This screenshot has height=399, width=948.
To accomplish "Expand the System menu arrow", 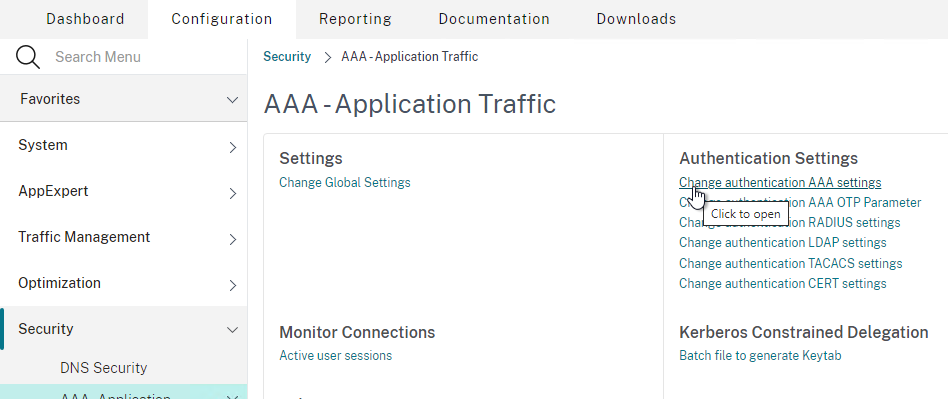I will (x=233, y=147).
